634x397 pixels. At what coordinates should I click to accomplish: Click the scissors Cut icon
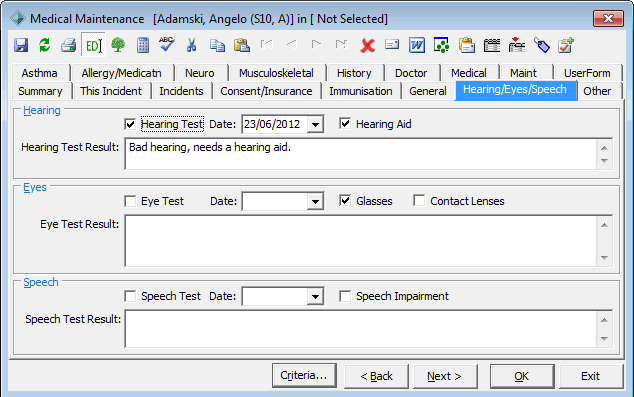(191, 45)
